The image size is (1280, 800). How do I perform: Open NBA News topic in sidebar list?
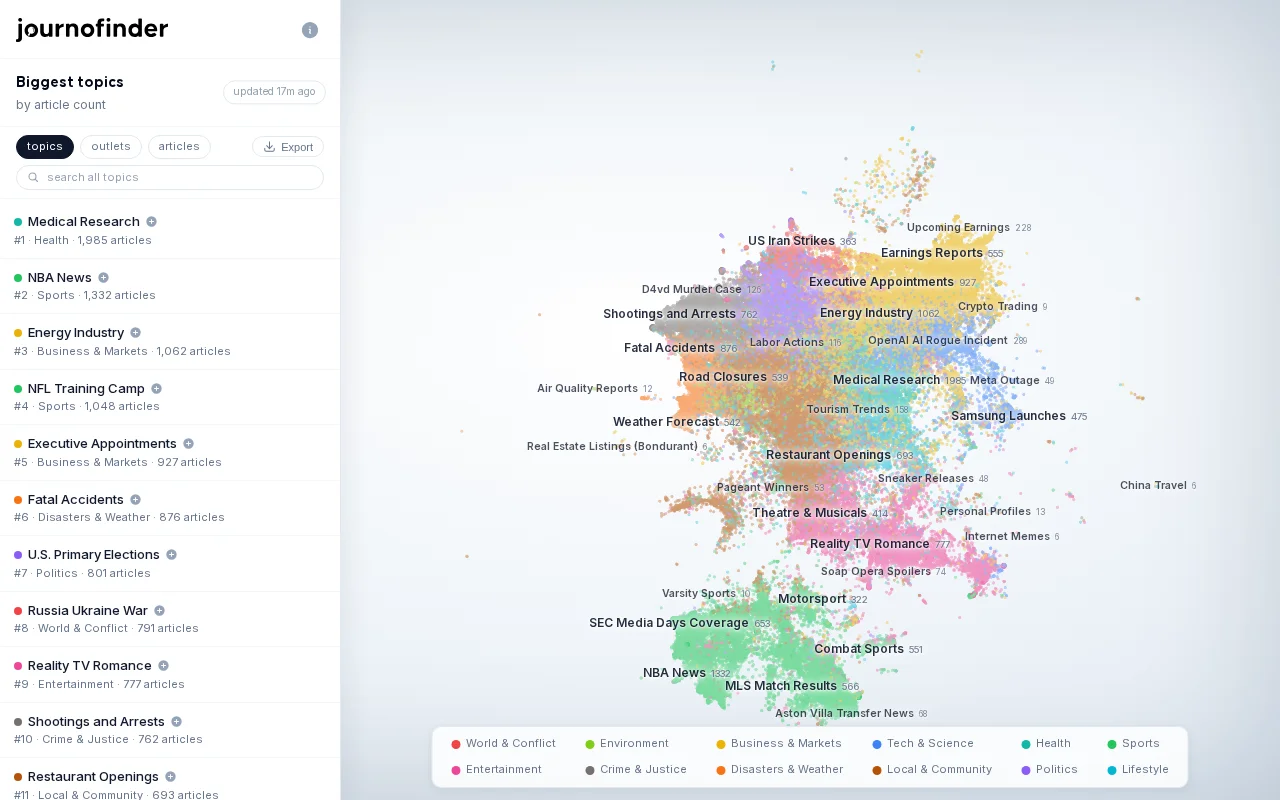click(x=170, y=286)
